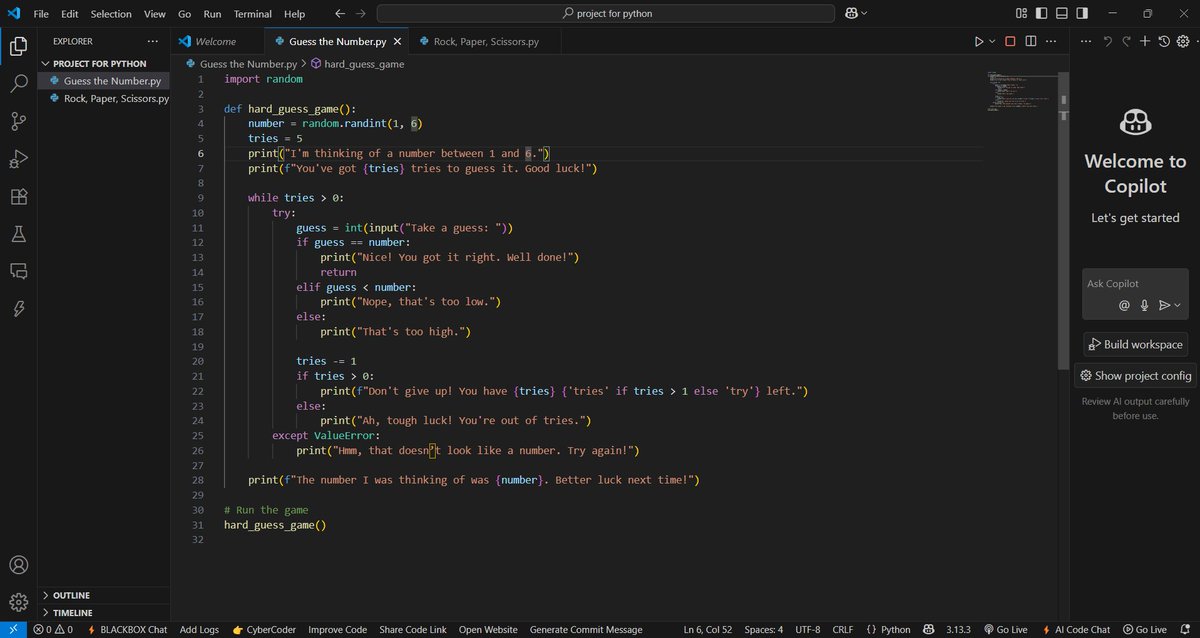Run the Python file with play icon
The image size is (1200, 638).
[979, 41]
